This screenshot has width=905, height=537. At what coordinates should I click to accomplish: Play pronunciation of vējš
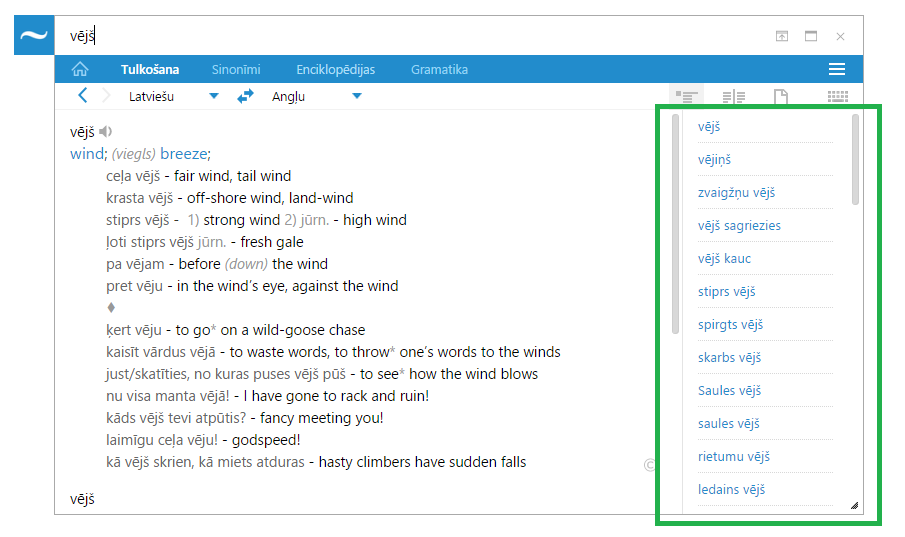coord(106,132)
